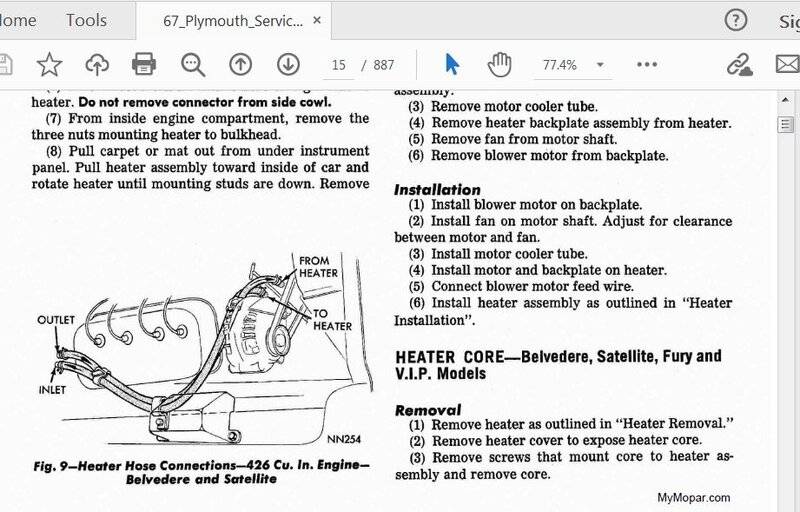Upload the file using the cloud icon
The image size is (800, 512).
96,65
